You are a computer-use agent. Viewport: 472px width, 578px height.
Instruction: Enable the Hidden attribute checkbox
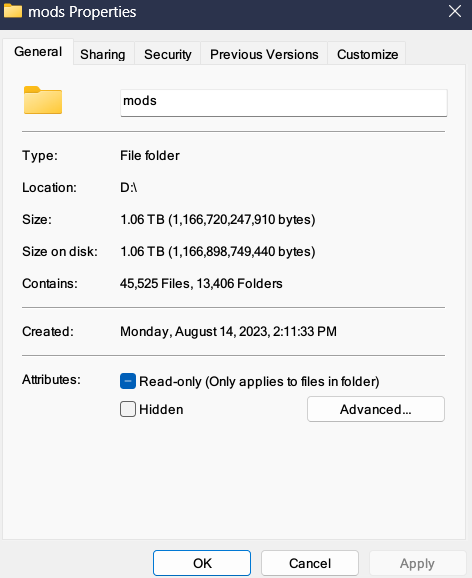pos(128,409)
